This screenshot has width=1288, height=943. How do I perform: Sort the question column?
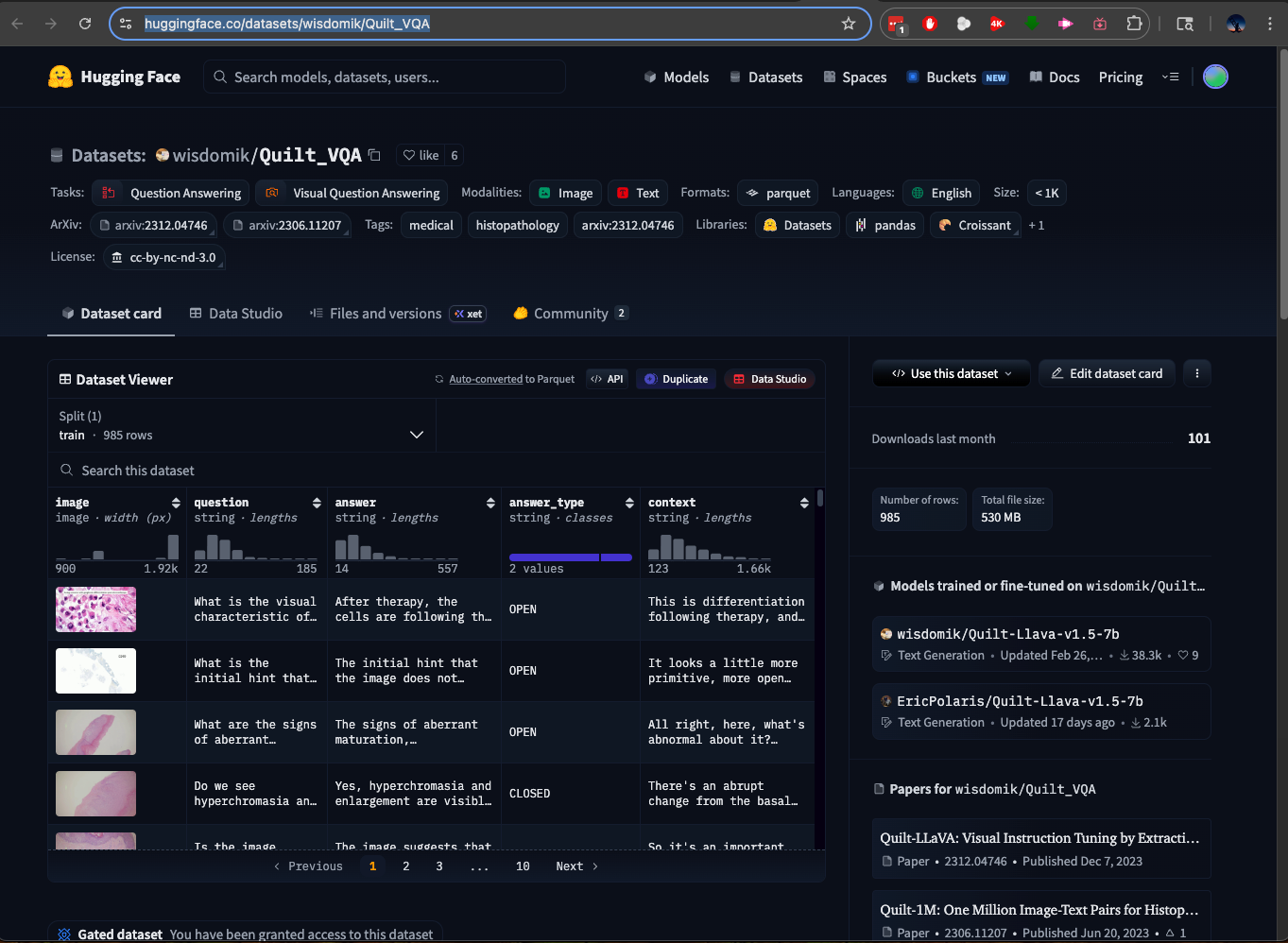click(317, 503)
